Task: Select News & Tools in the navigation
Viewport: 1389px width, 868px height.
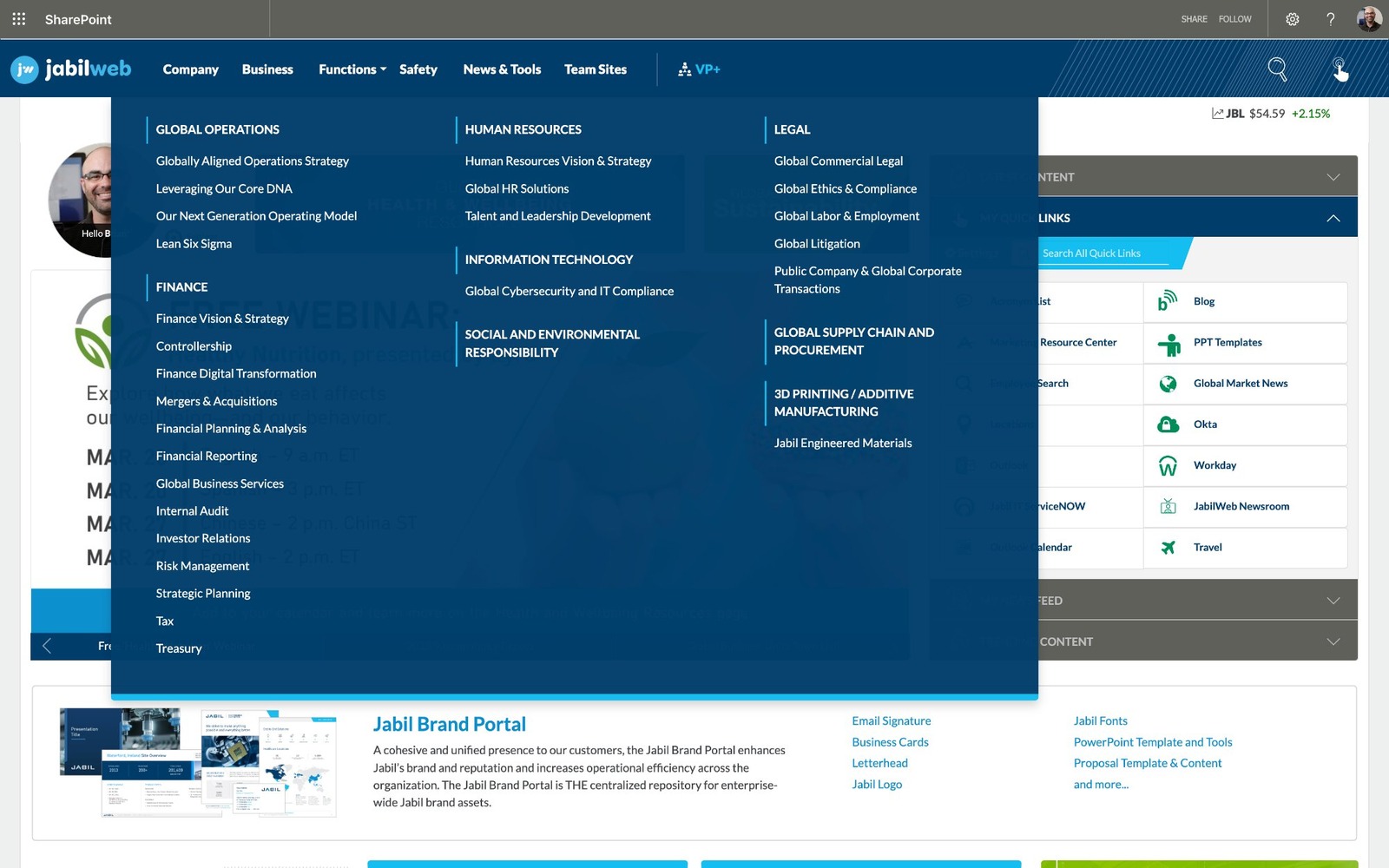Action: (x=502, y=69)
